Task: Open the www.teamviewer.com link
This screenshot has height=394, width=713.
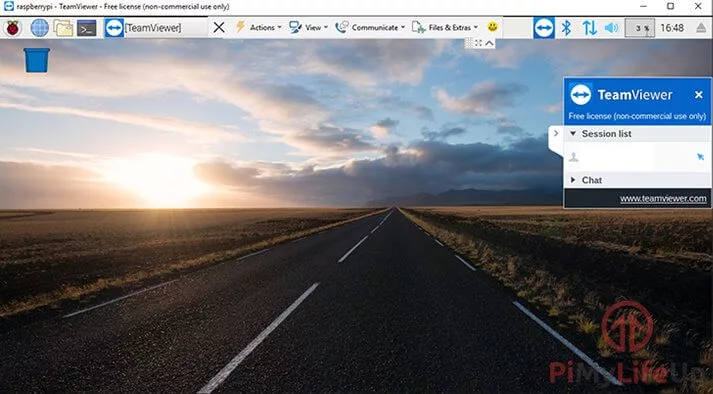Action: point(663,198)
